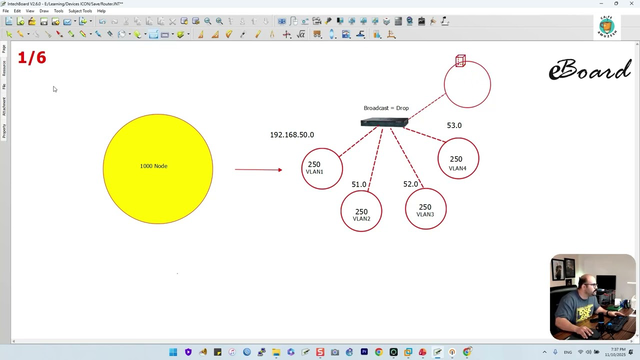The image size is (640, 360).
Task: Click the flashlight spotlight tool
Action: (328, 21)
